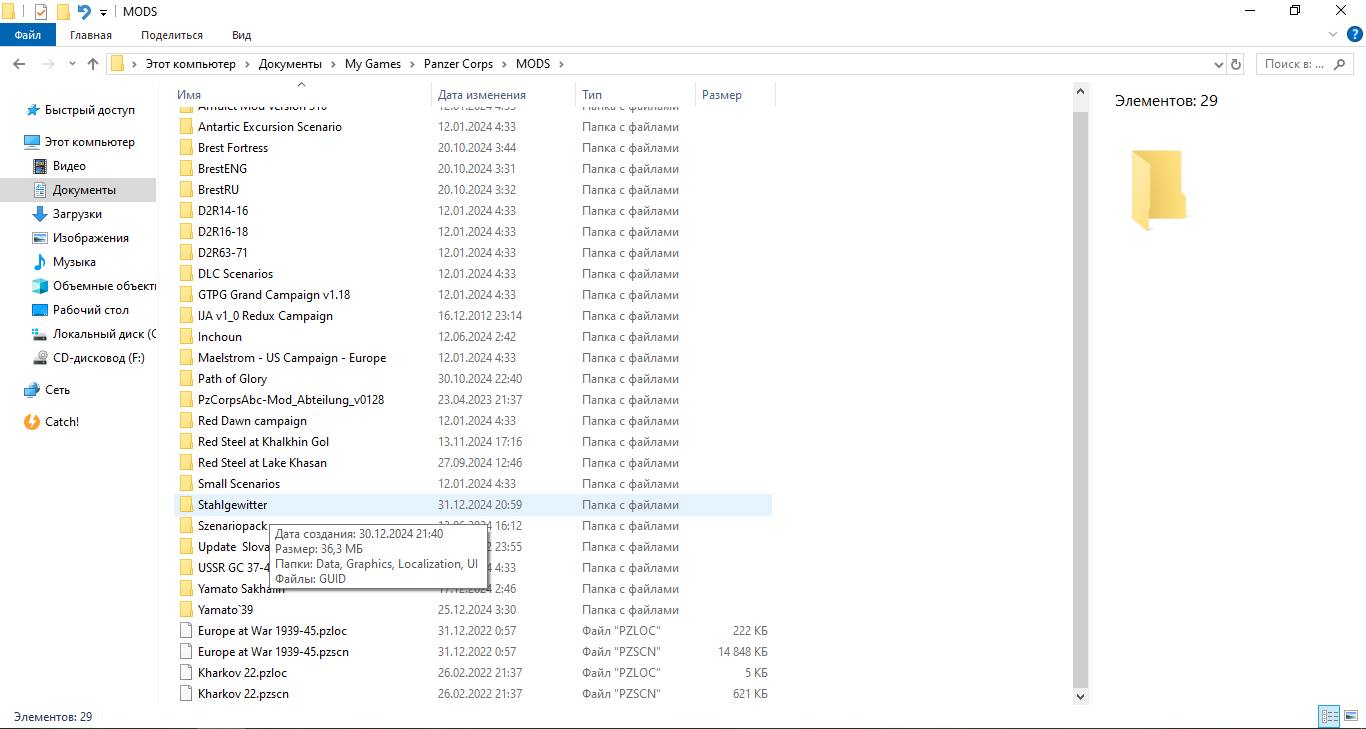The width and height of the screenshot is (1366, 729).
Task: Click the Refresh button beside address bar
Action: point(1236,64)
